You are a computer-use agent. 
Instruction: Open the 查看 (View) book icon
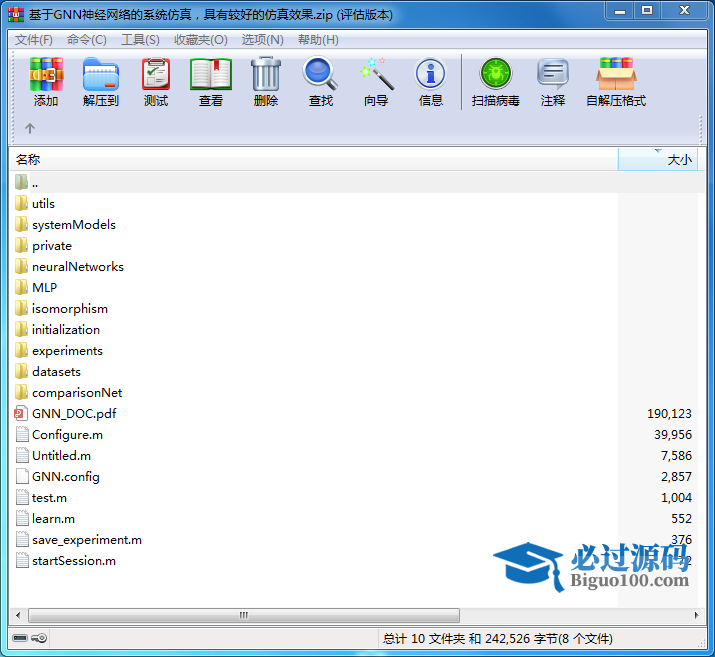pos(211,74)
